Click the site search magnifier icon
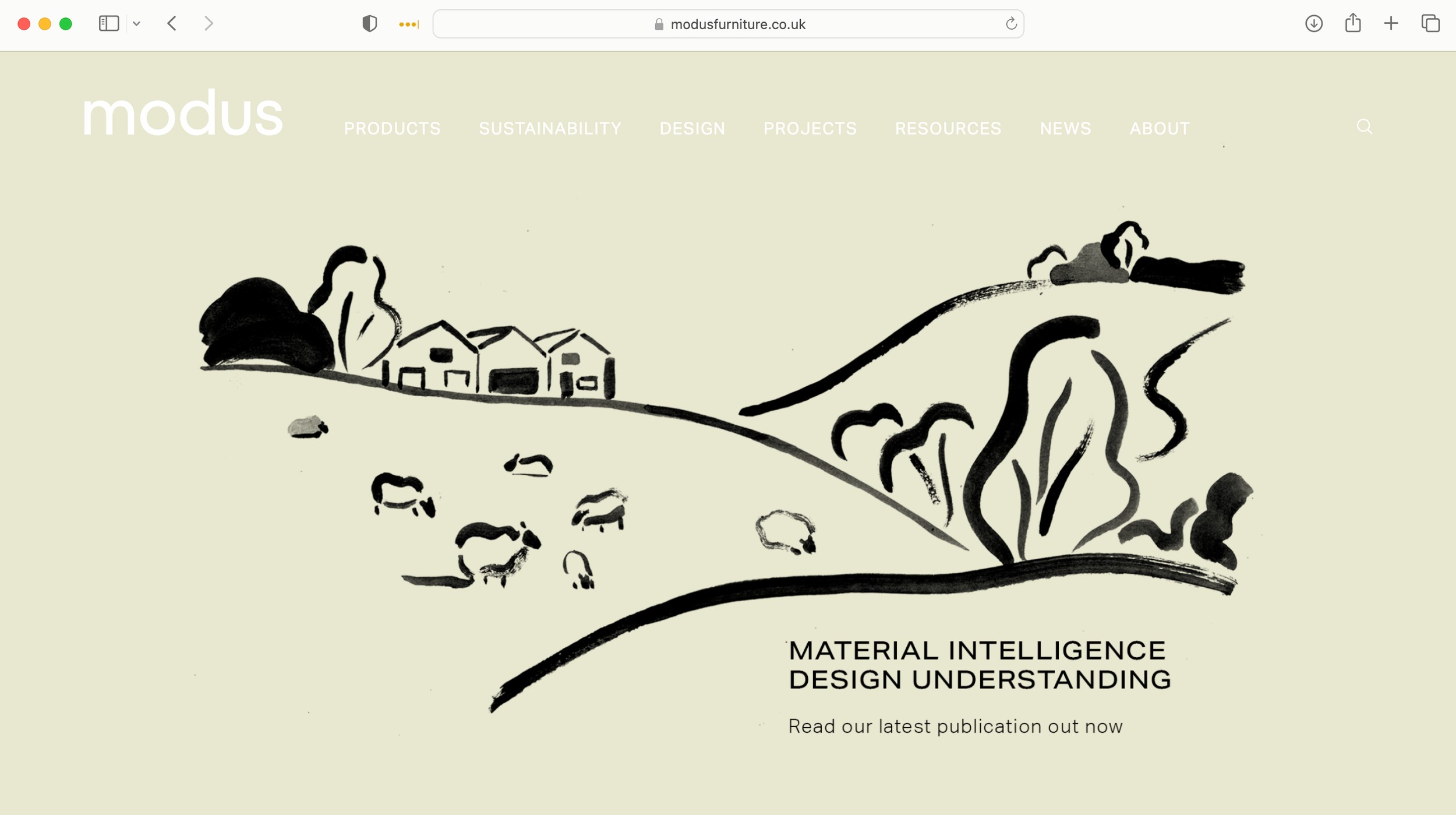 (1364, 126)
